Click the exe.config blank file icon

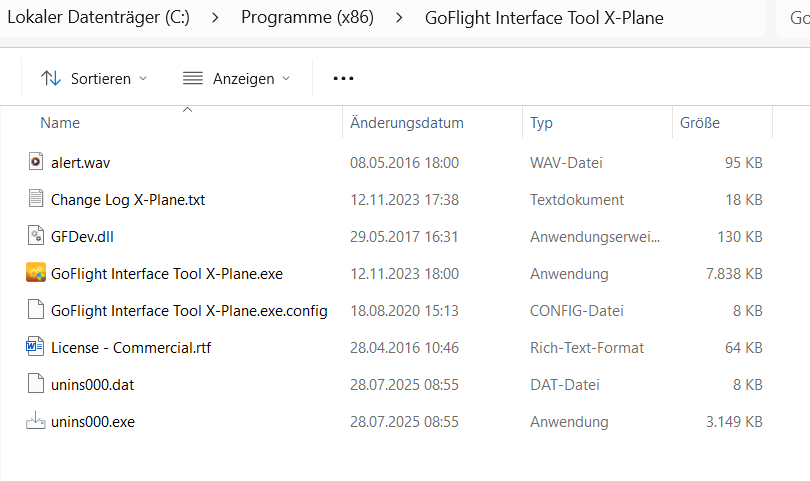(36, 310)
